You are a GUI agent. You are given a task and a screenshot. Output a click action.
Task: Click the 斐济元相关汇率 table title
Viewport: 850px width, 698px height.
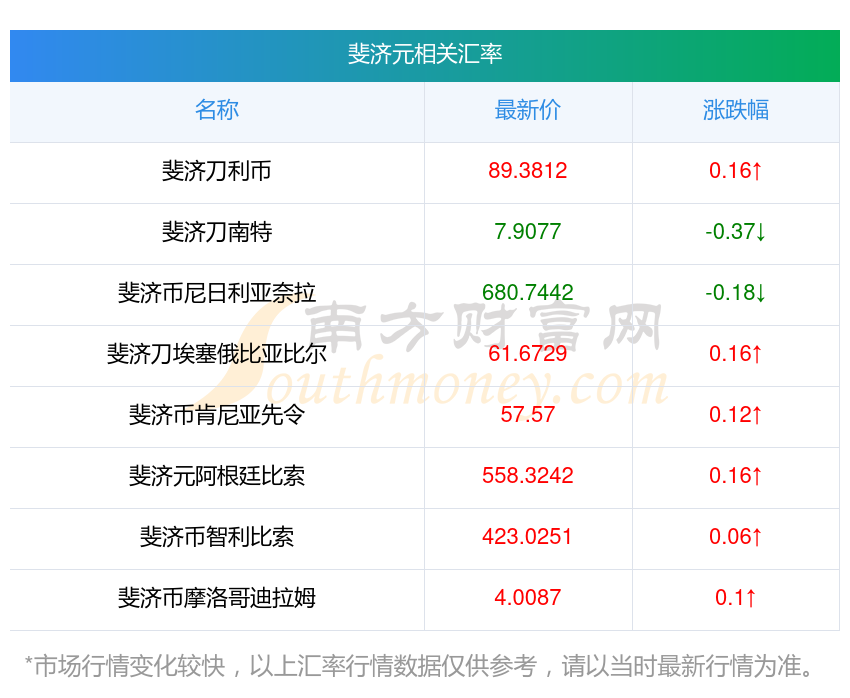424,54
